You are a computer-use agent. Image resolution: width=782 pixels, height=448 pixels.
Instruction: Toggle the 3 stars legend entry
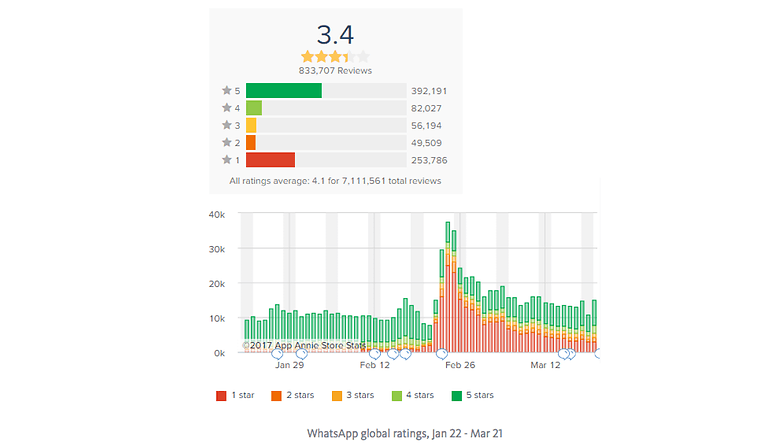(353, 395)
